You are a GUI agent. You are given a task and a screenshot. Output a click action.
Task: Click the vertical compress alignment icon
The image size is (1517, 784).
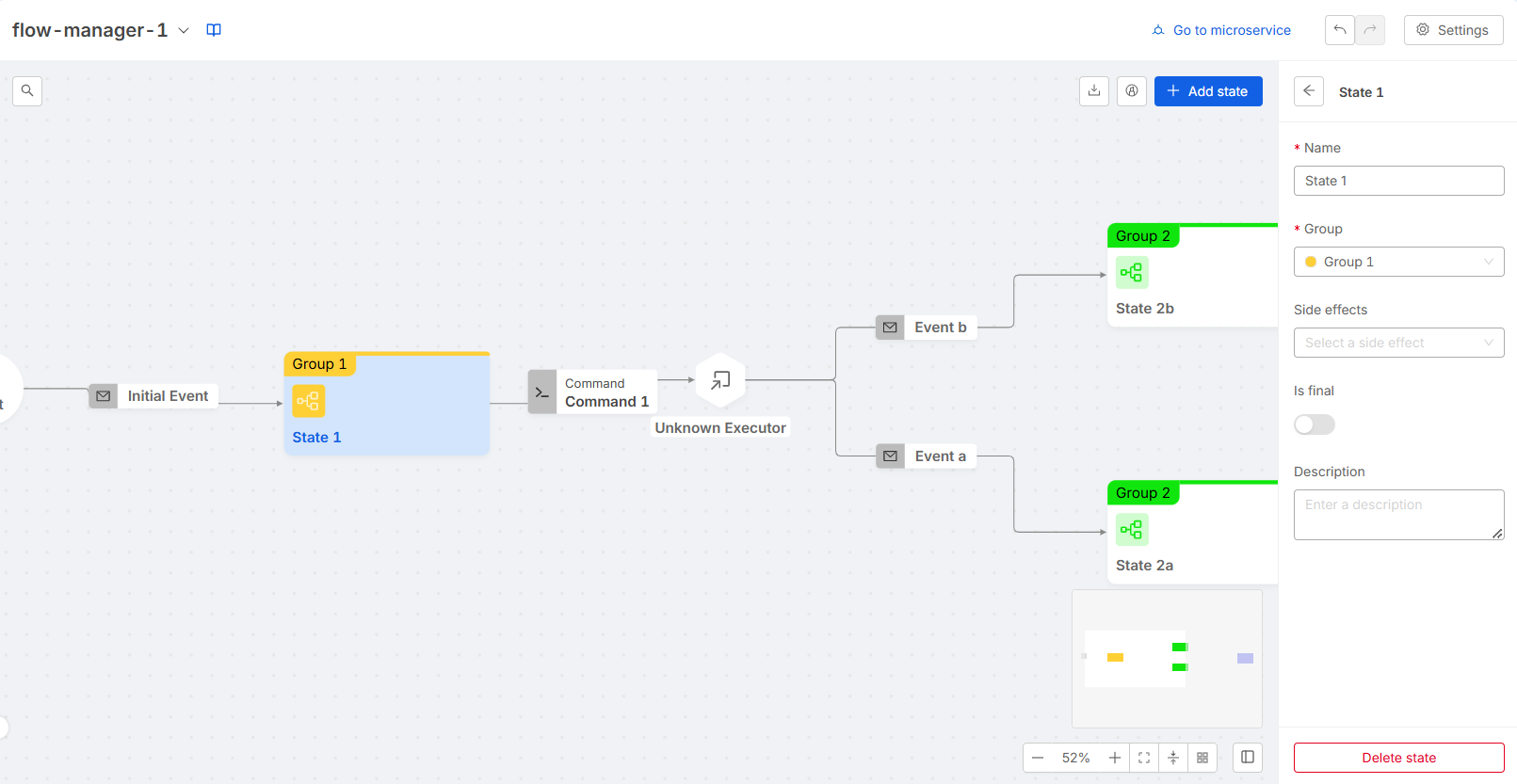[1173, 758]
